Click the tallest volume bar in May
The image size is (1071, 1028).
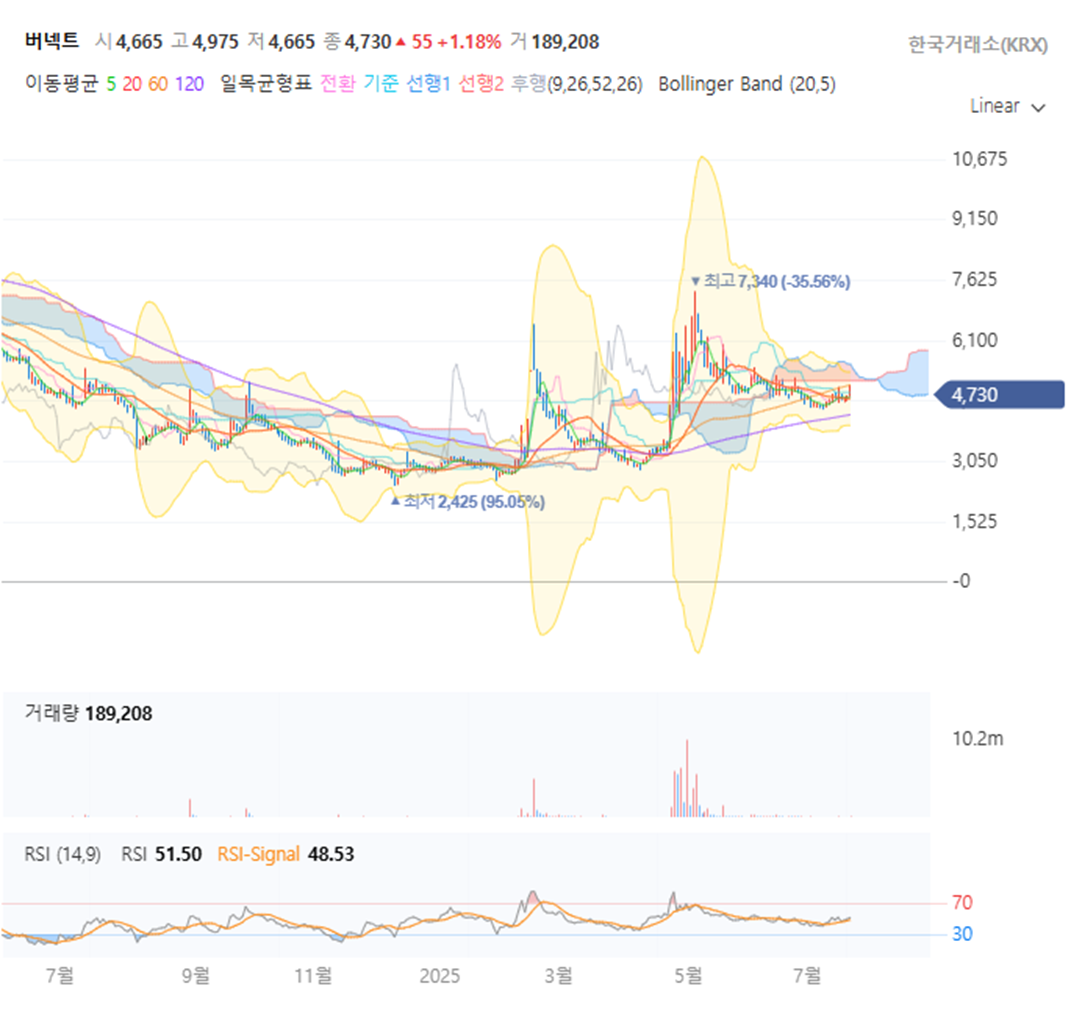(687, 778)
